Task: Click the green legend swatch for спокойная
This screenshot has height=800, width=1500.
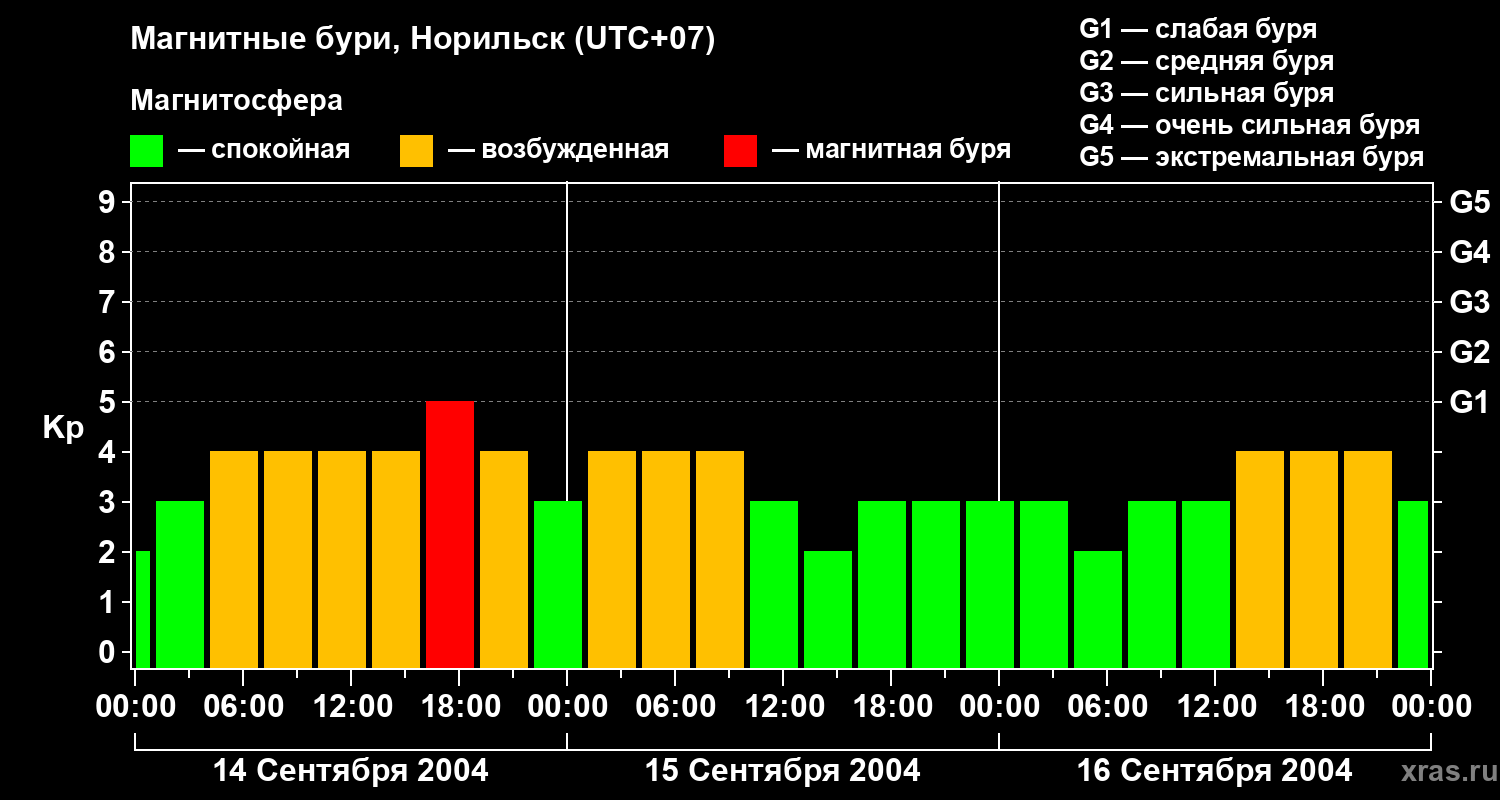Action: click(146, 151)
